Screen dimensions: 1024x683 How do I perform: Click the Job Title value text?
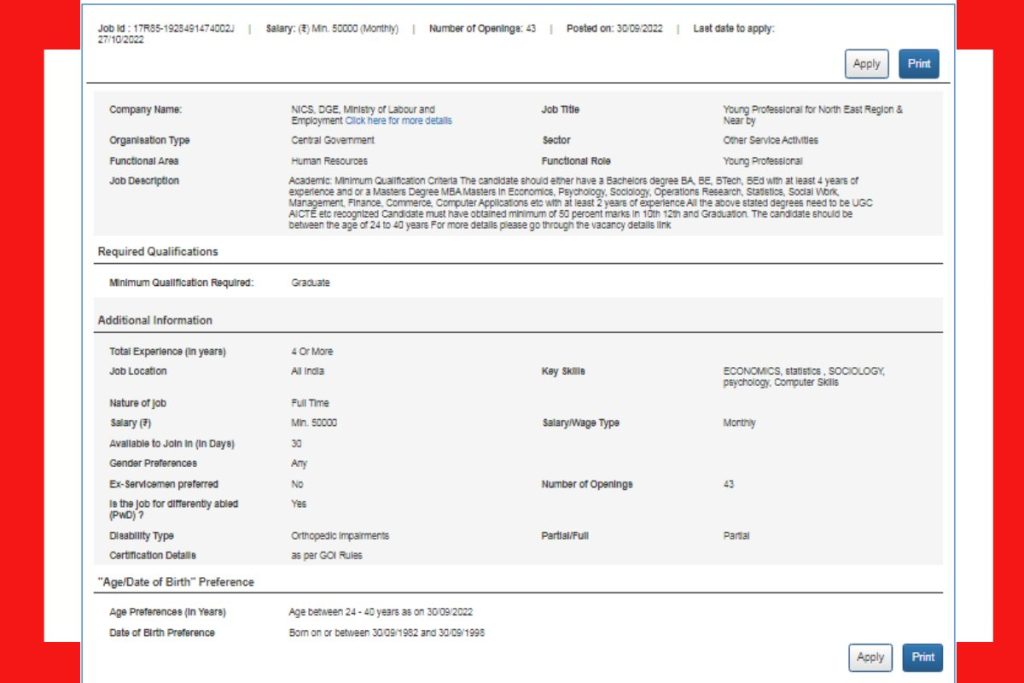[812, 115]
